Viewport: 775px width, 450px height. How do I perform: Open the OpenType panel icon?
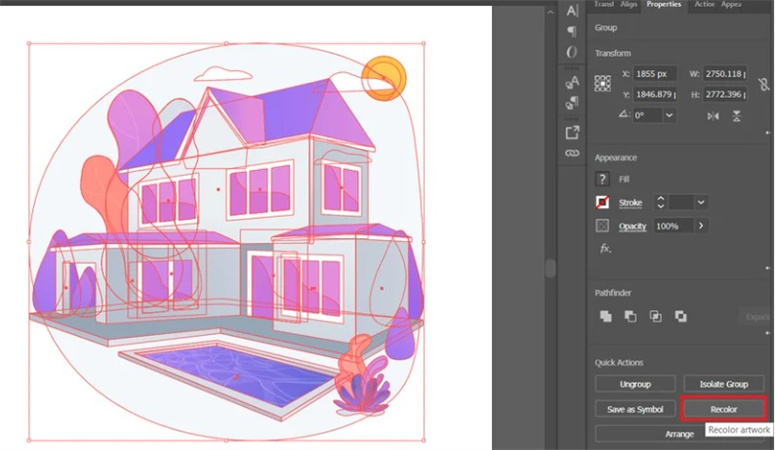572,52
